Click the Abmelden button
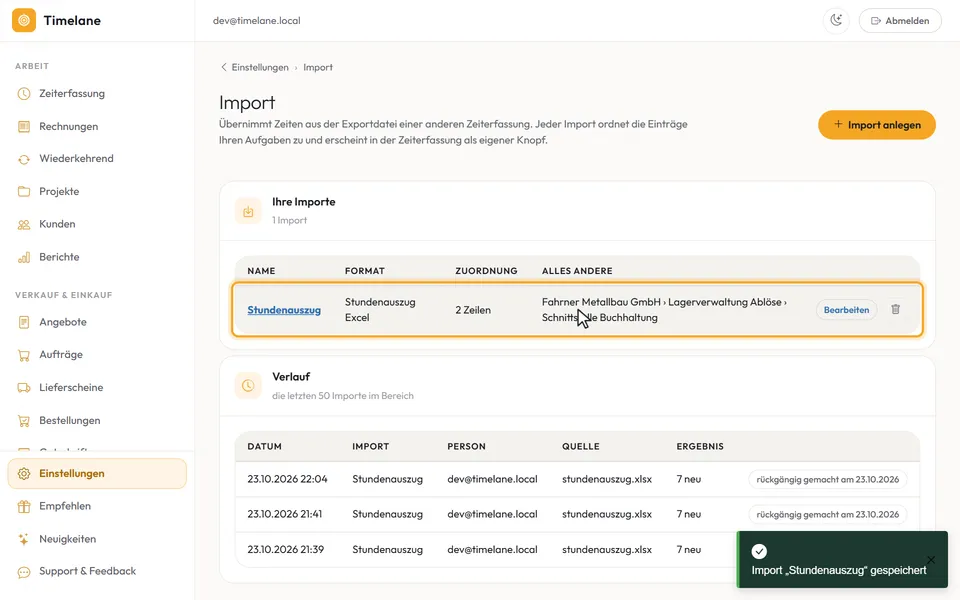This screenshot has height=600, width=960. point(900,20)
